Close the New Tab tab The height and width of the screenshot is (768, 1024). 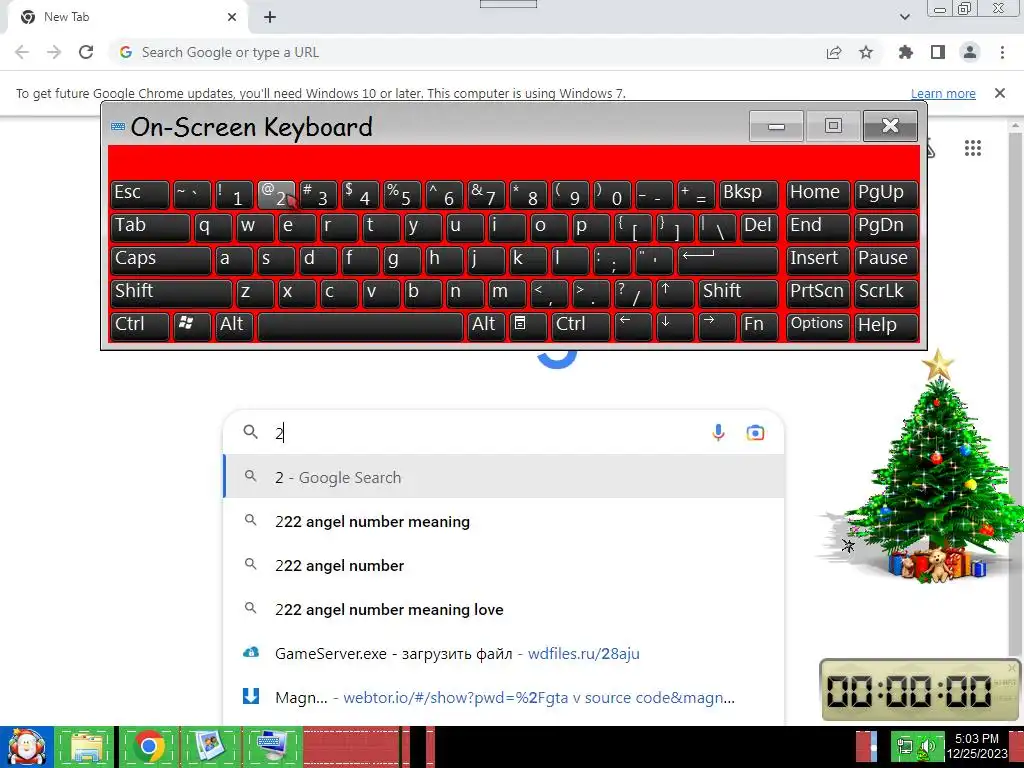(x=232, y=17)
